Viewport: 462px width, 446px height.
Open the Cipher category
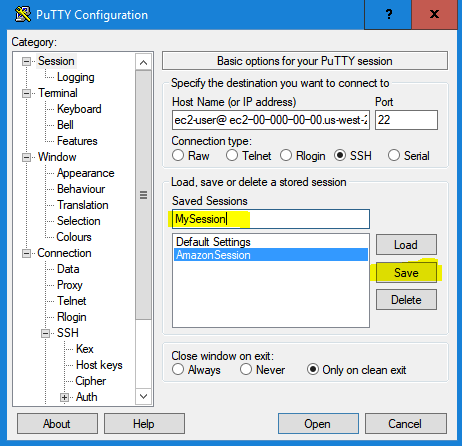pyautogui.click(x=91, y=381)
